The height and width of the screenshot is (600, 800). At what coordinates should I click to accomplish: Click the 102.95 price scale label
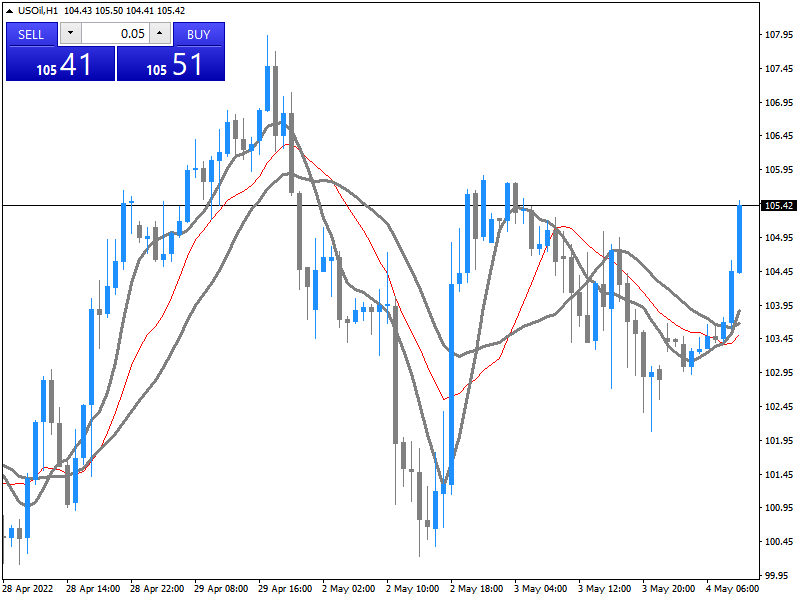point(777,373)
